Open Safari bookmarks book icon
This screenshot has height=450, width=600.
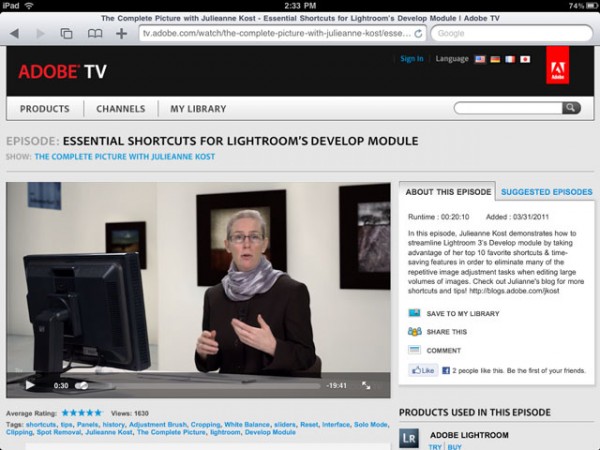(94, 33)
